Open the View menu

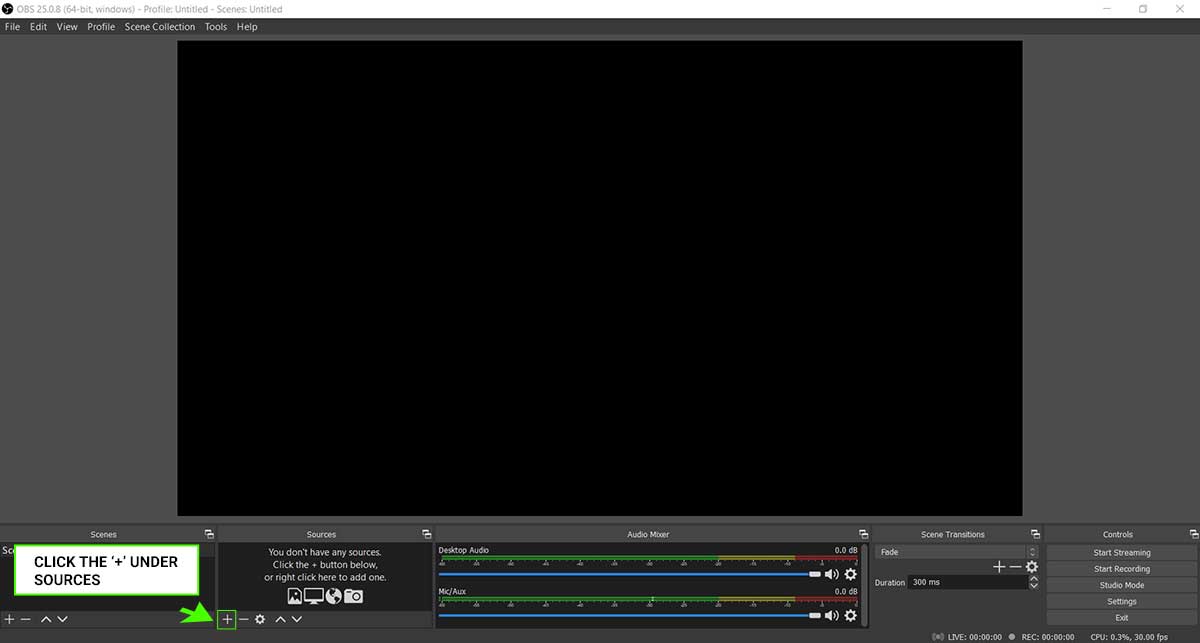click(67, 27)
